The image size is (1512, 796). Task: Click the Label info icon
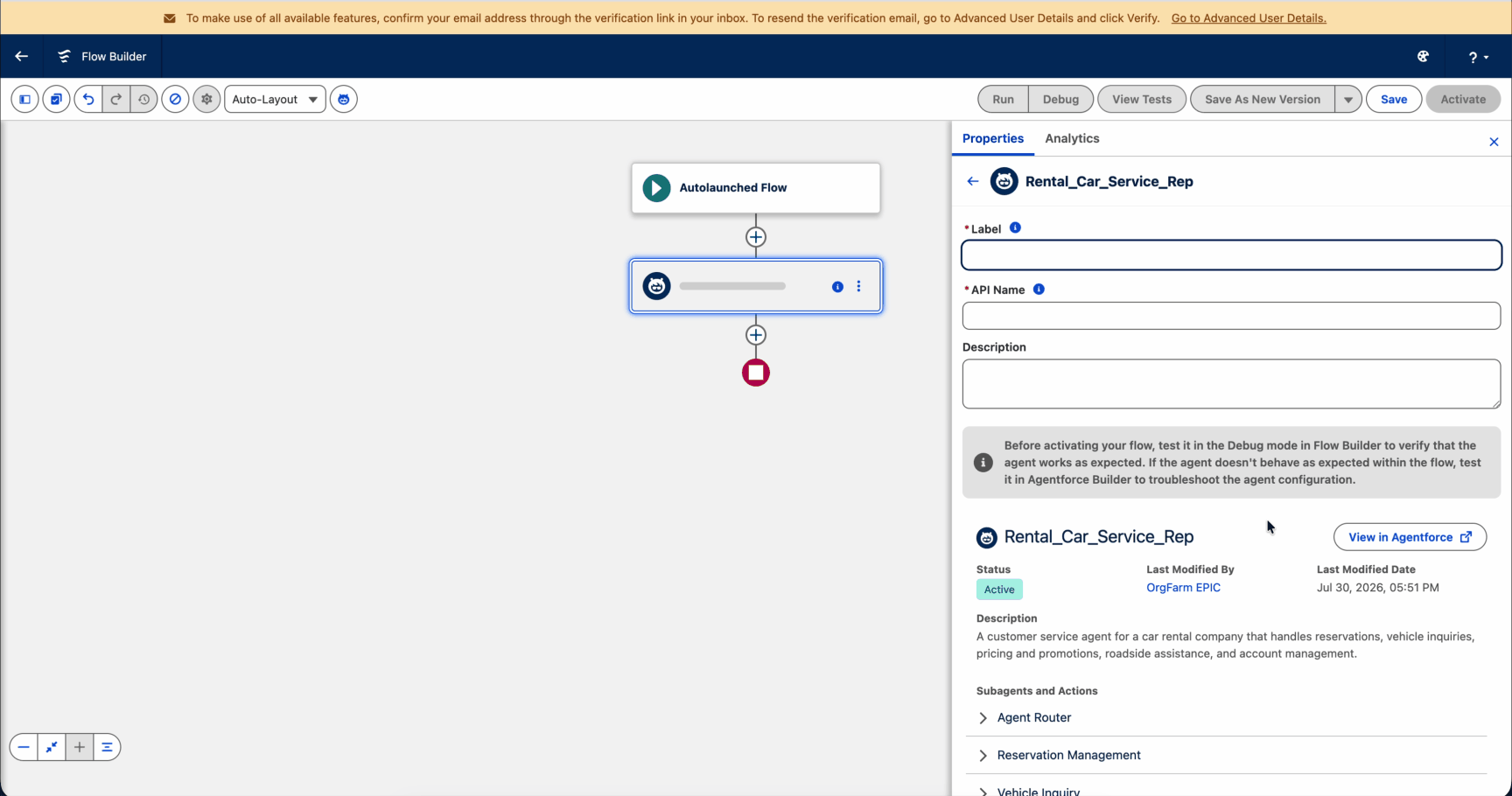tap(1015, 227)
